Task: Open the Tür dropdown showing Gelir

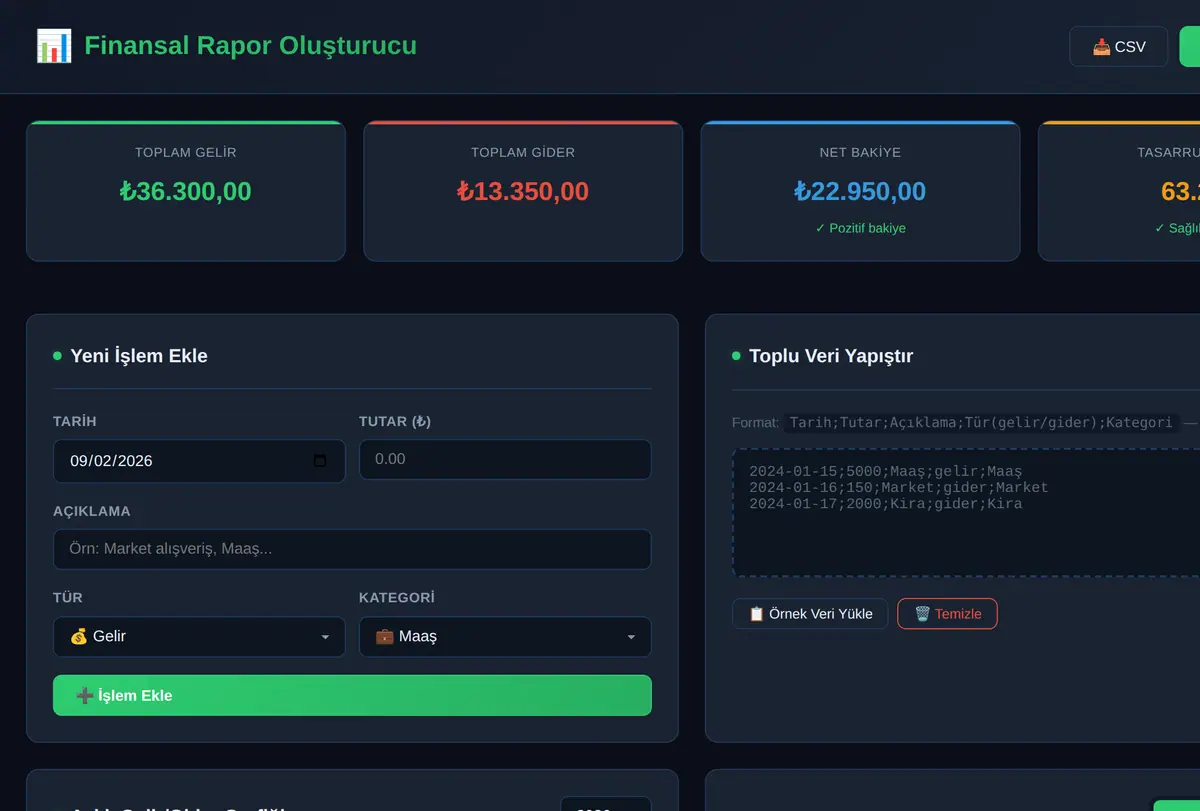Action: coord(199,637)
